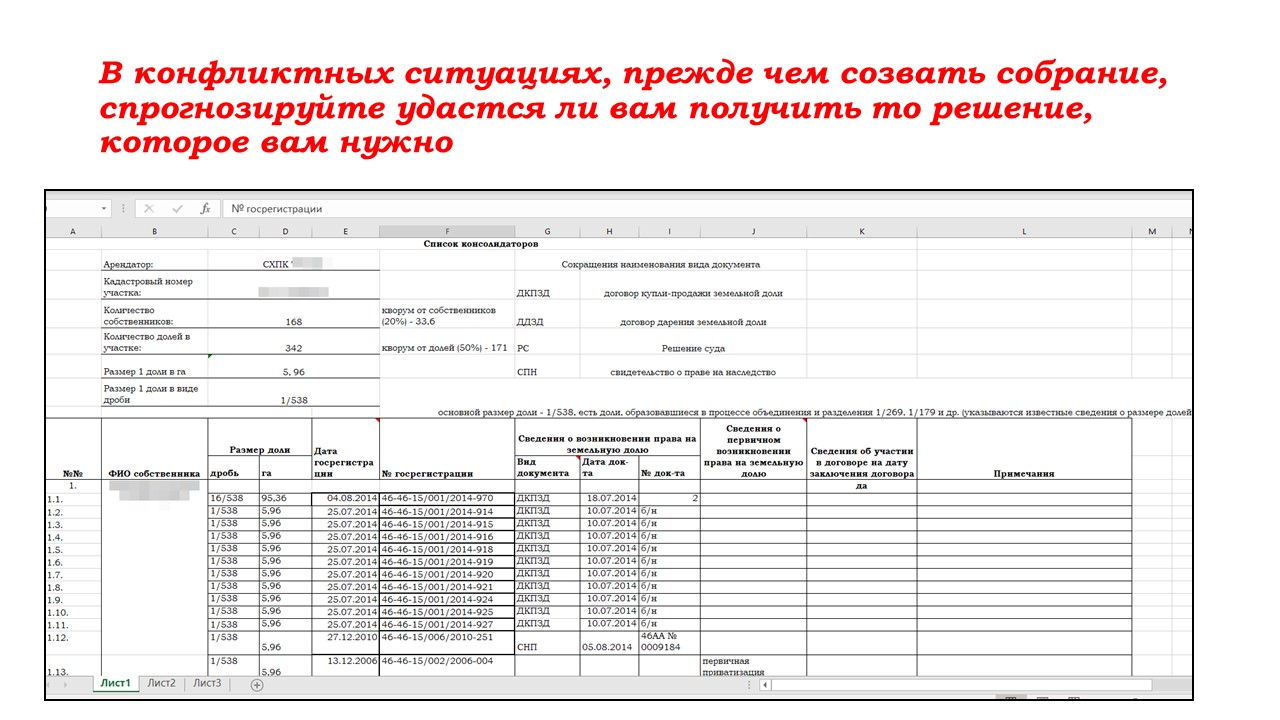Click the СНП document type cell

pyautogui.click(x=547, y=642)
